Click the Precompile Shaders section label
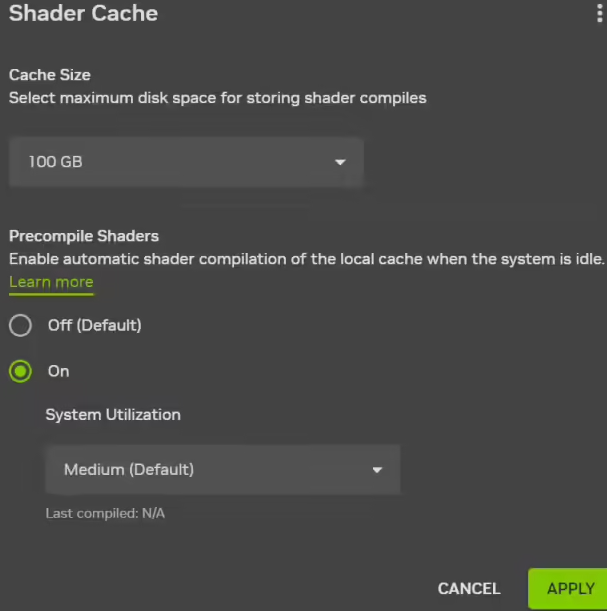This screenshot has height=611, width=607. point(84,236)
